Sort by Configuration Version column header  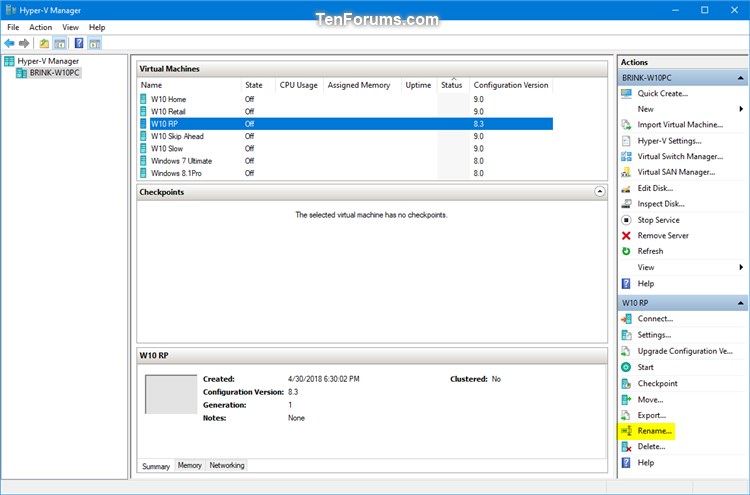pyautogui.click(x=511, y=85)
